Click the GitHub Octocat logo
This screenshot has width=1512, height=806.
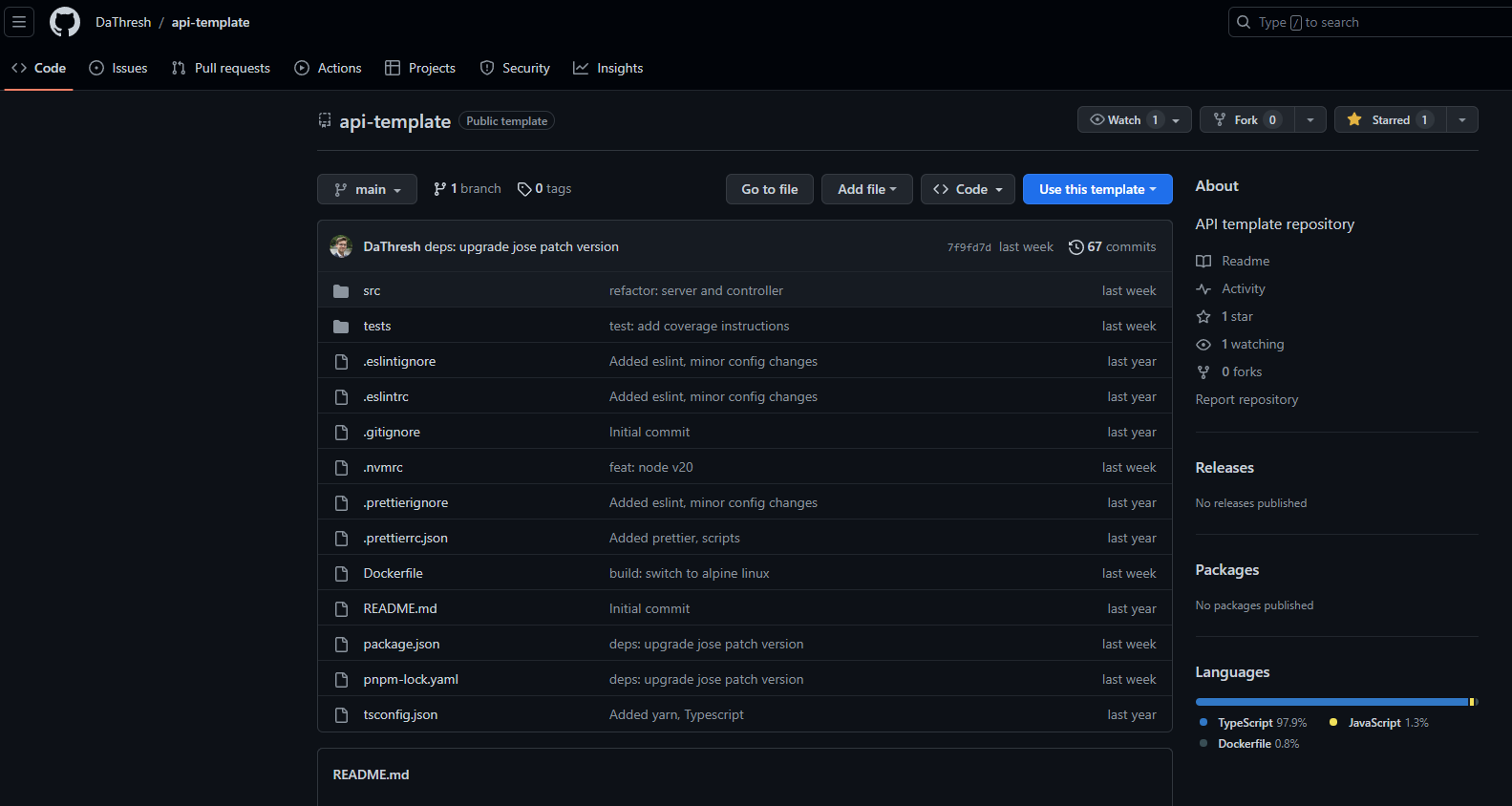point(65,22)
